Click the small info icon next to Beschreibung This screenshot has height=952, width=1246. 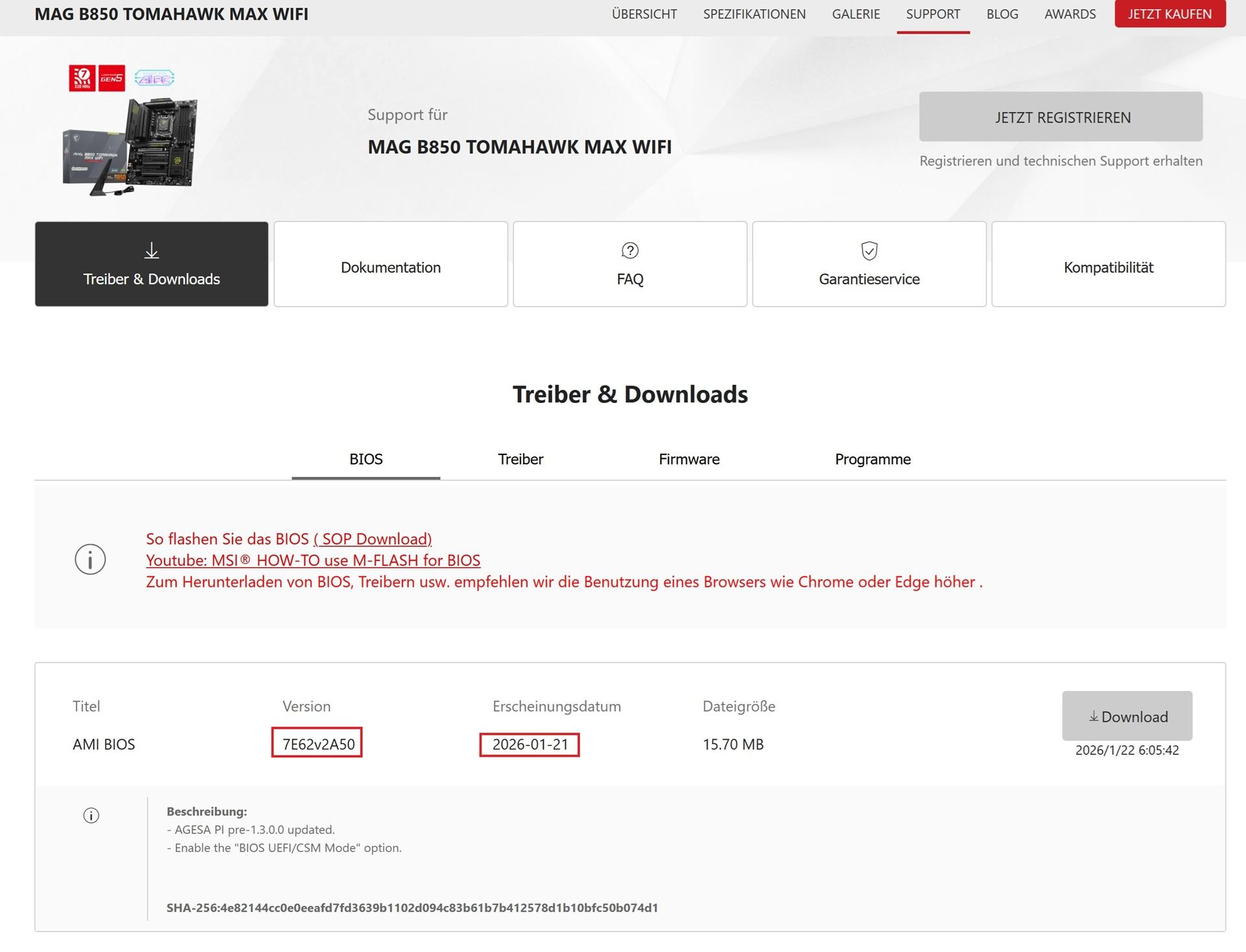click(x=92, y=816)
